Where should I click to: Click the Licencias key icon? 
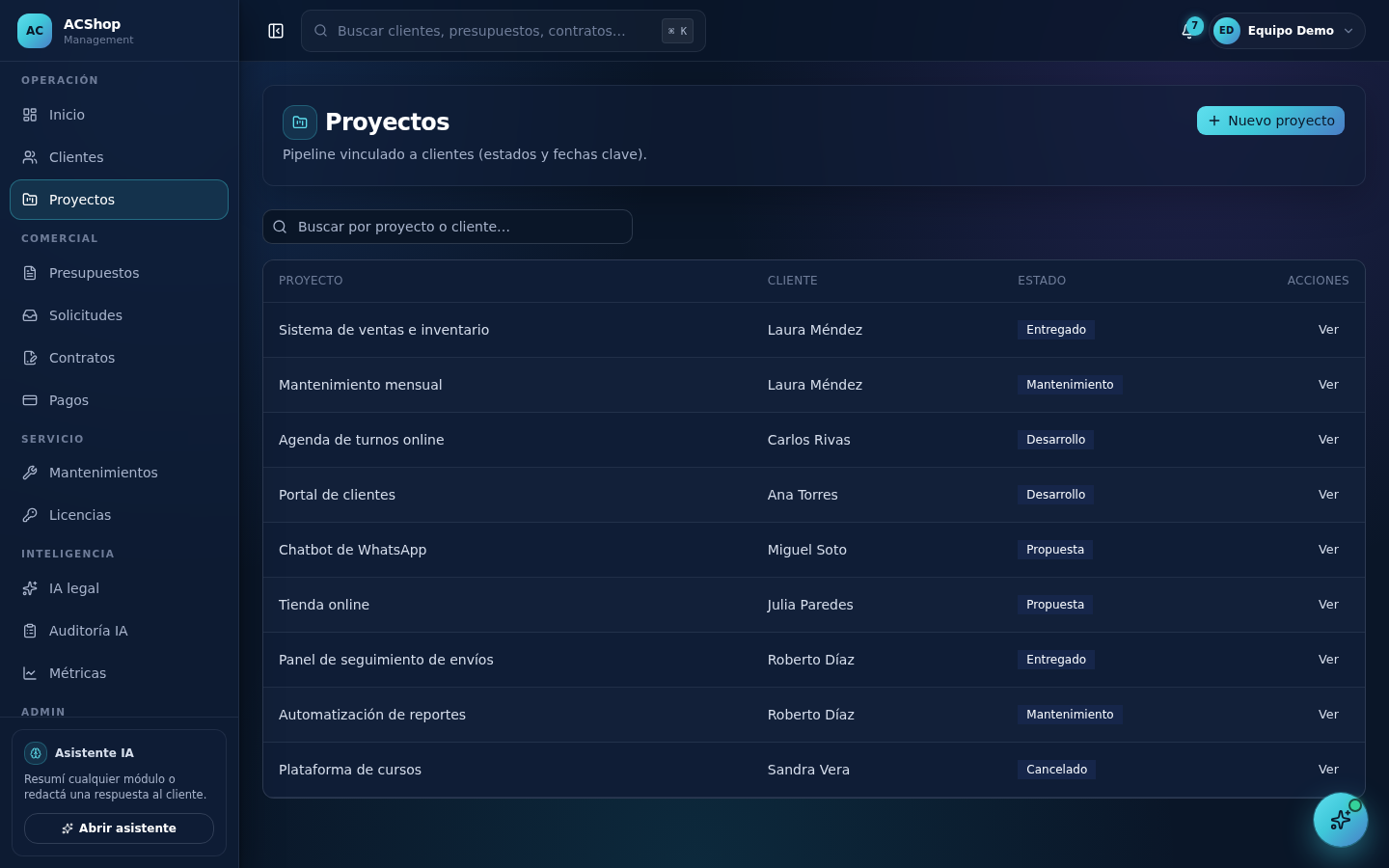(x=30, y=515)
